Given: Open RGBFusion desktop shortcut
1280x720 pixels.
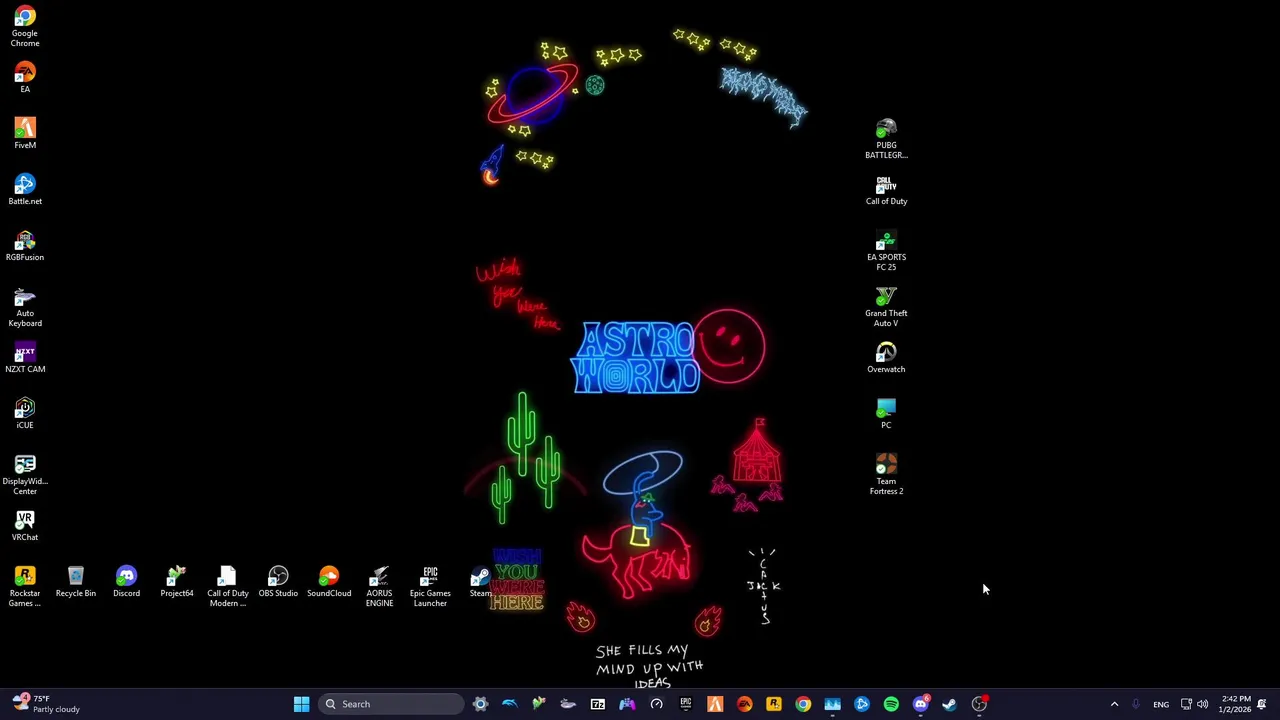Looking at the screenshot, I should [25, 246].
